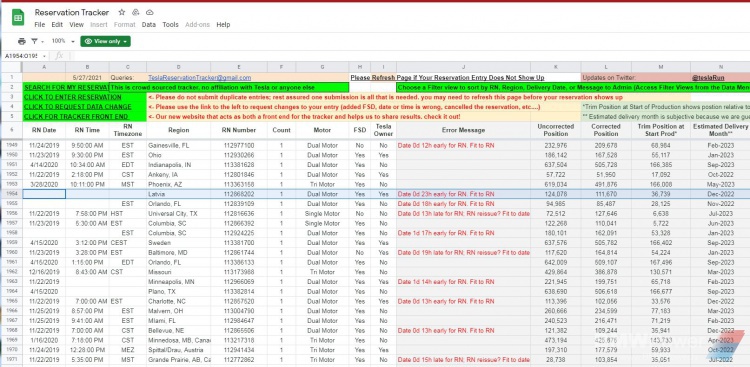Select RN Number cell 113381628
The width and height of the screenshot is (750, 367).
(x=239, y=165)
